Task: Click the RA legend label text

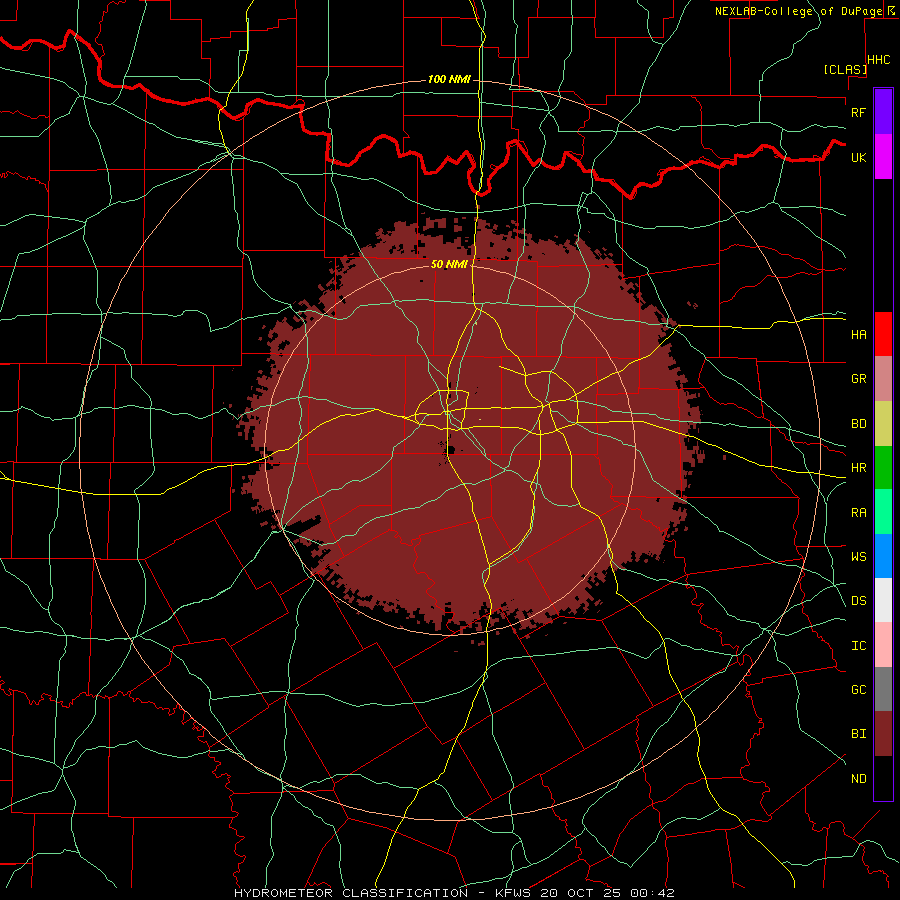Action: [858, 512]
